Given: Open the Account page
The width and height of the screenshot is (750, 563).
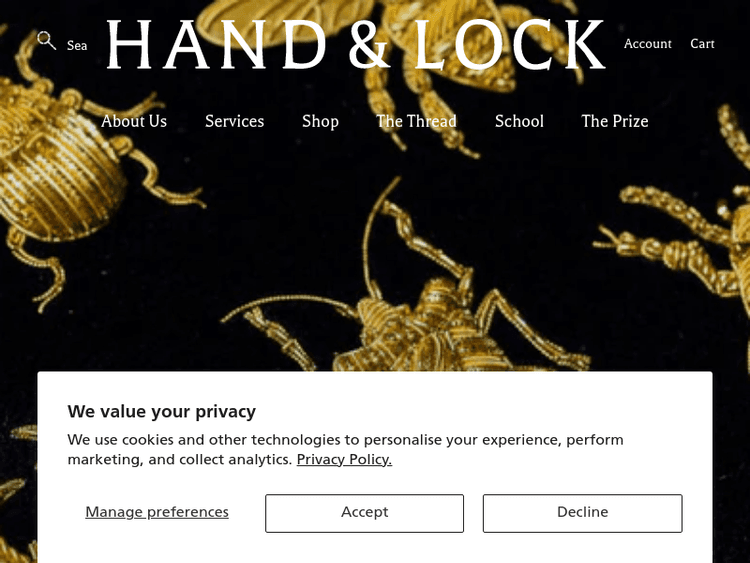Looking at the screenshot, I should pos(648,44).
